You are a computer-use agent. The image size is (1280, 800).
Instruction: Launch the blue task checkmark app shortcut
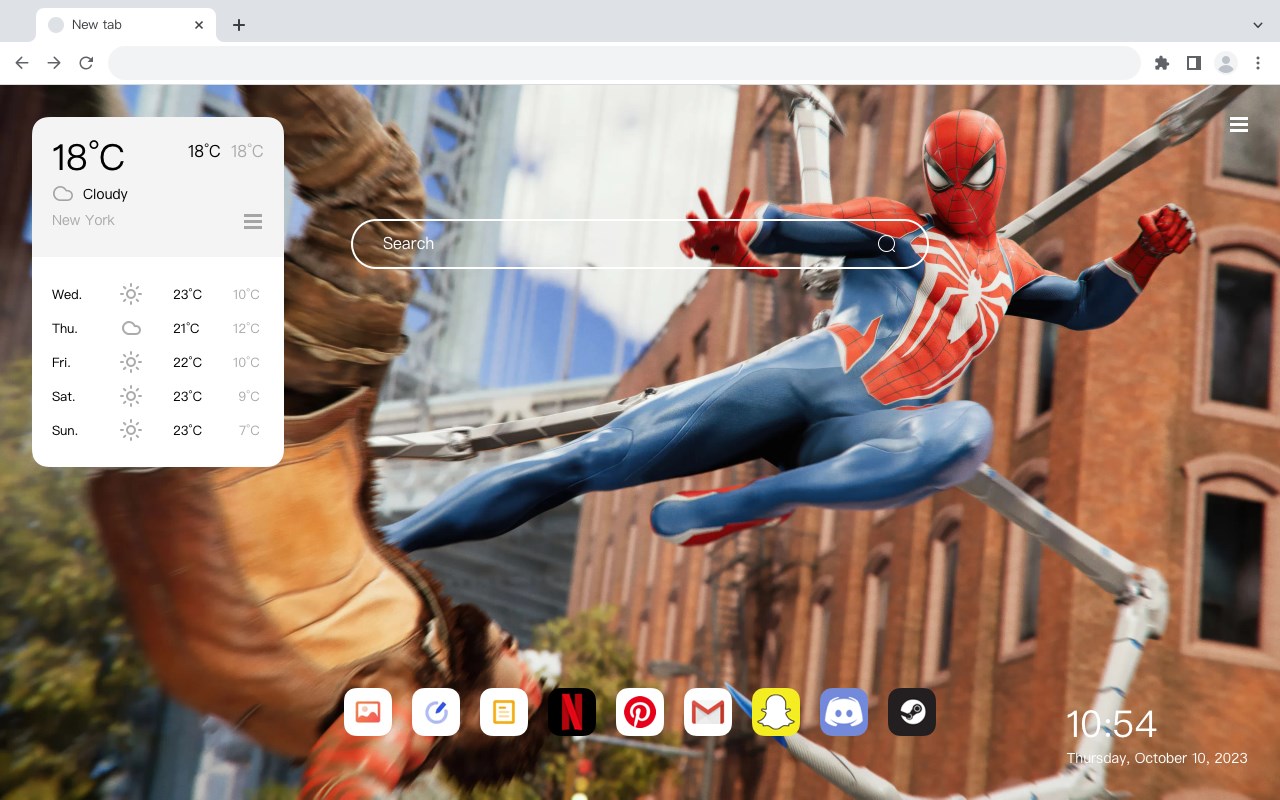click(436, 712)
